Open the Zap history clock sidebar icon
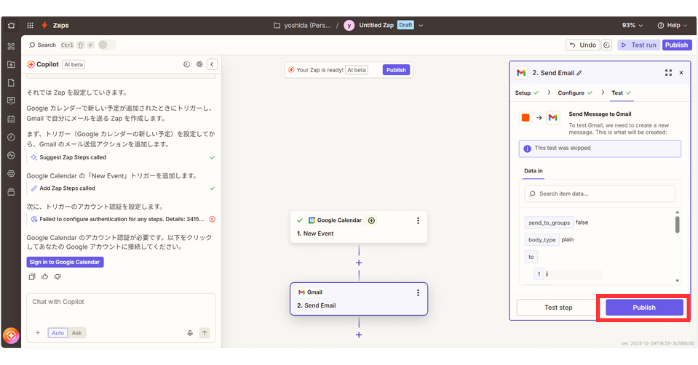This screenshot has width=698, height=365. (11, 138)
